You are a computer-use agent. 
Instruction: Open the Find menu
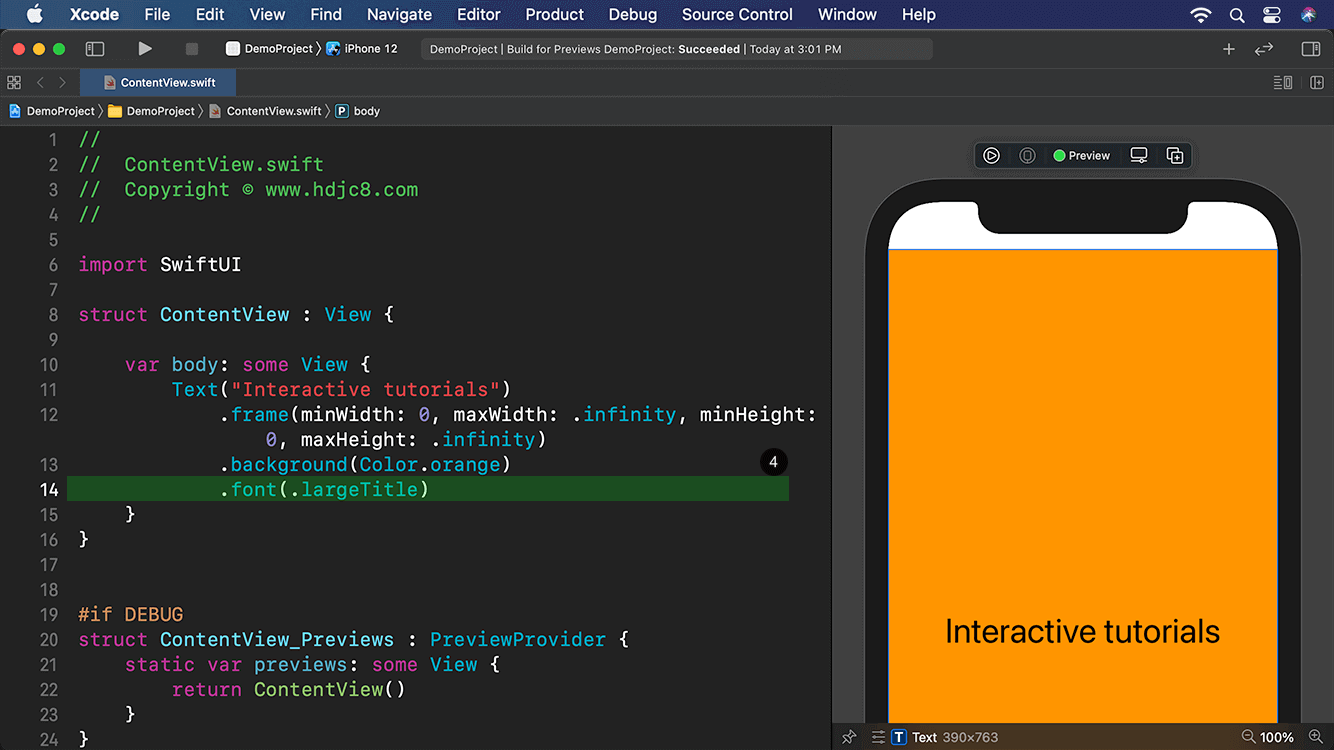[x=326, y=14]
